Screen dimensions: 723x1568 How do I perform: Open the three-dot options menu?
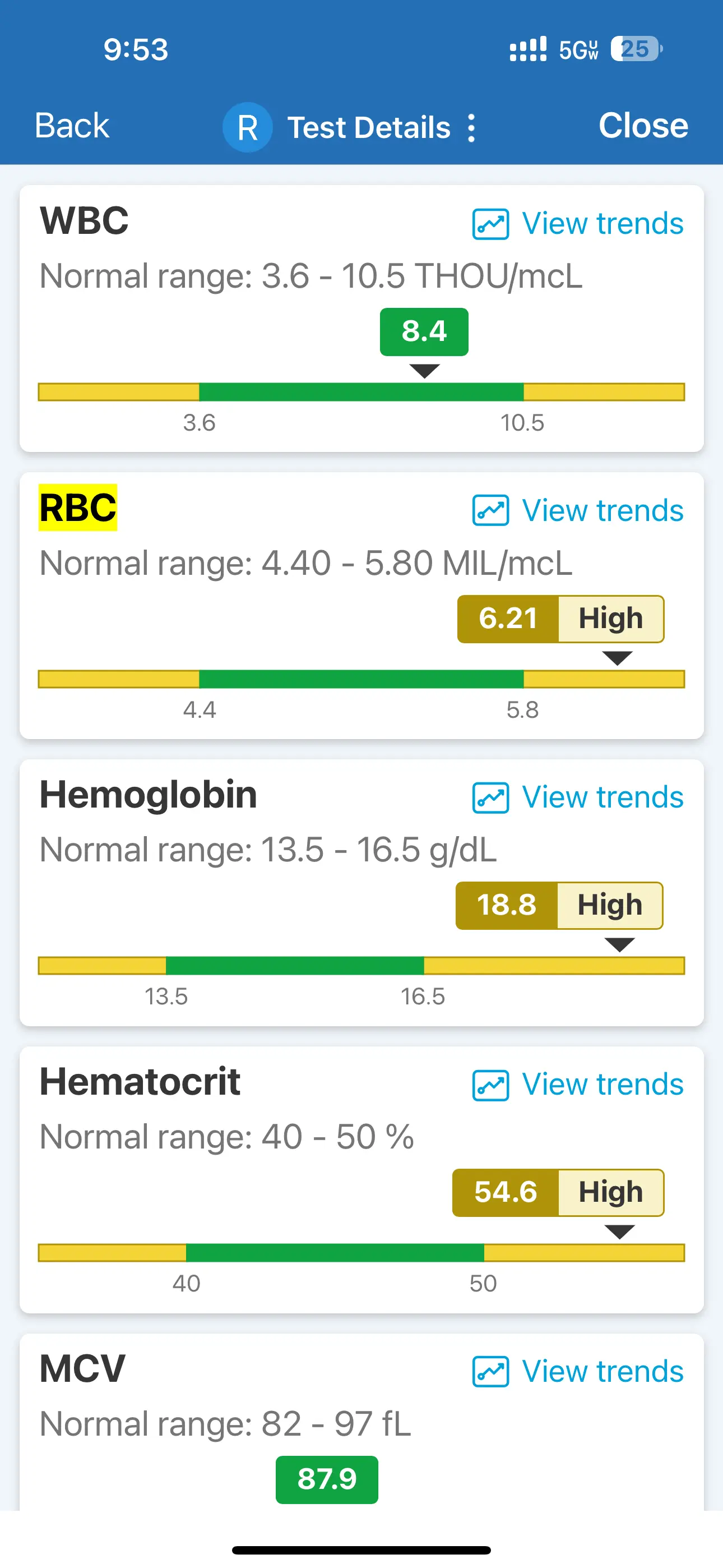(x=471, y=128)
